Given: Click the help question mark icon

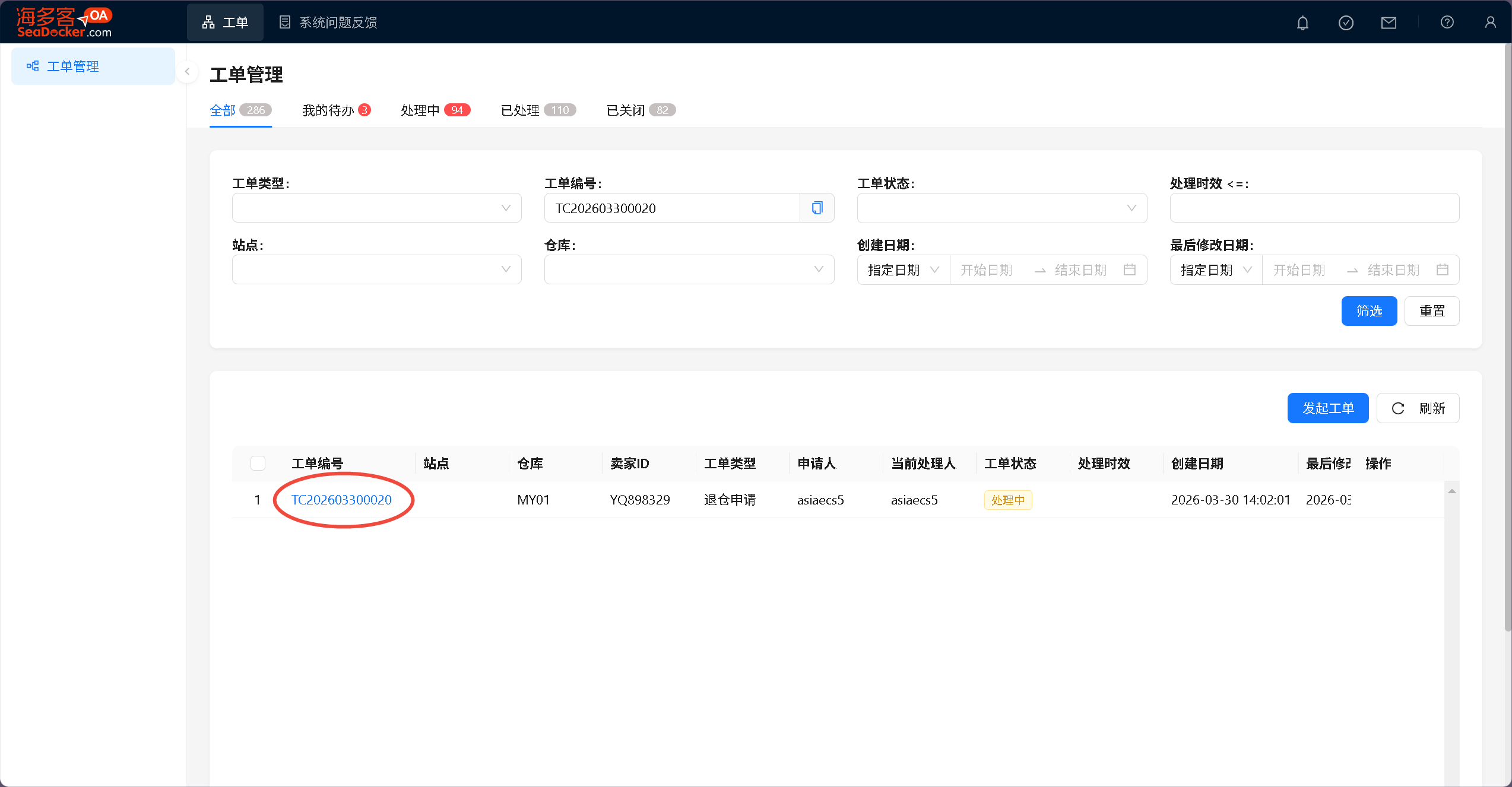Looking at the screenshot, I should tap(1447, 23).
